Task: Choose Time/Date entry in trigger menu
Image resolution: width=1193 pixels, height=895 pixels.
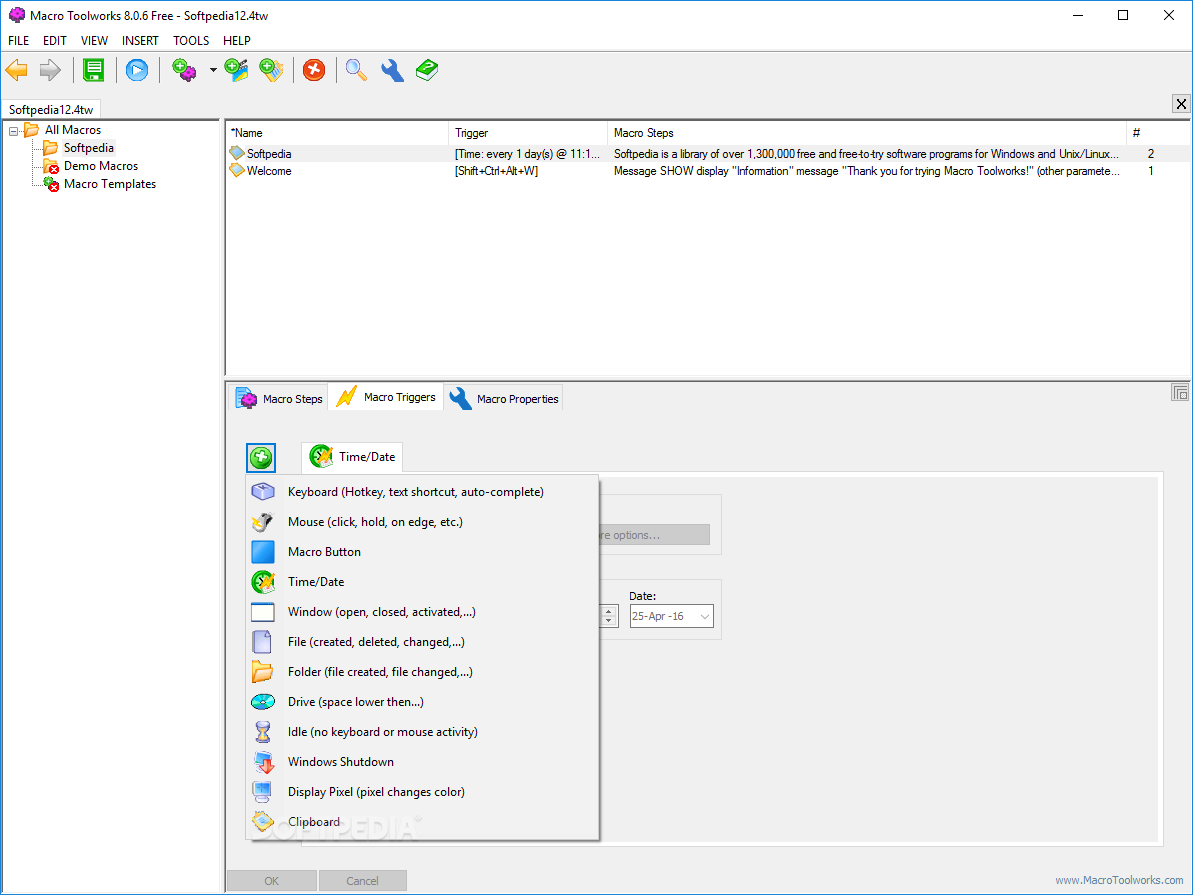Action: point(422,581)
